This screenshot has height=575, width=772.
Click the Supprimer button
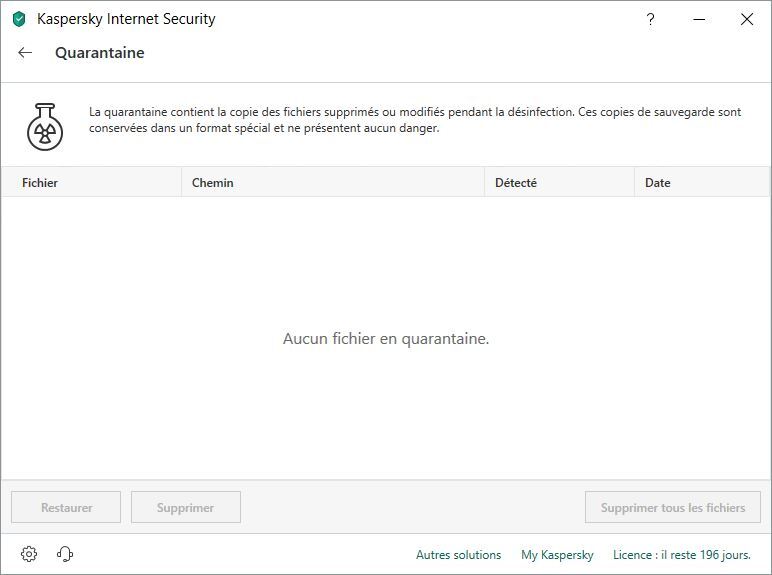185,507
